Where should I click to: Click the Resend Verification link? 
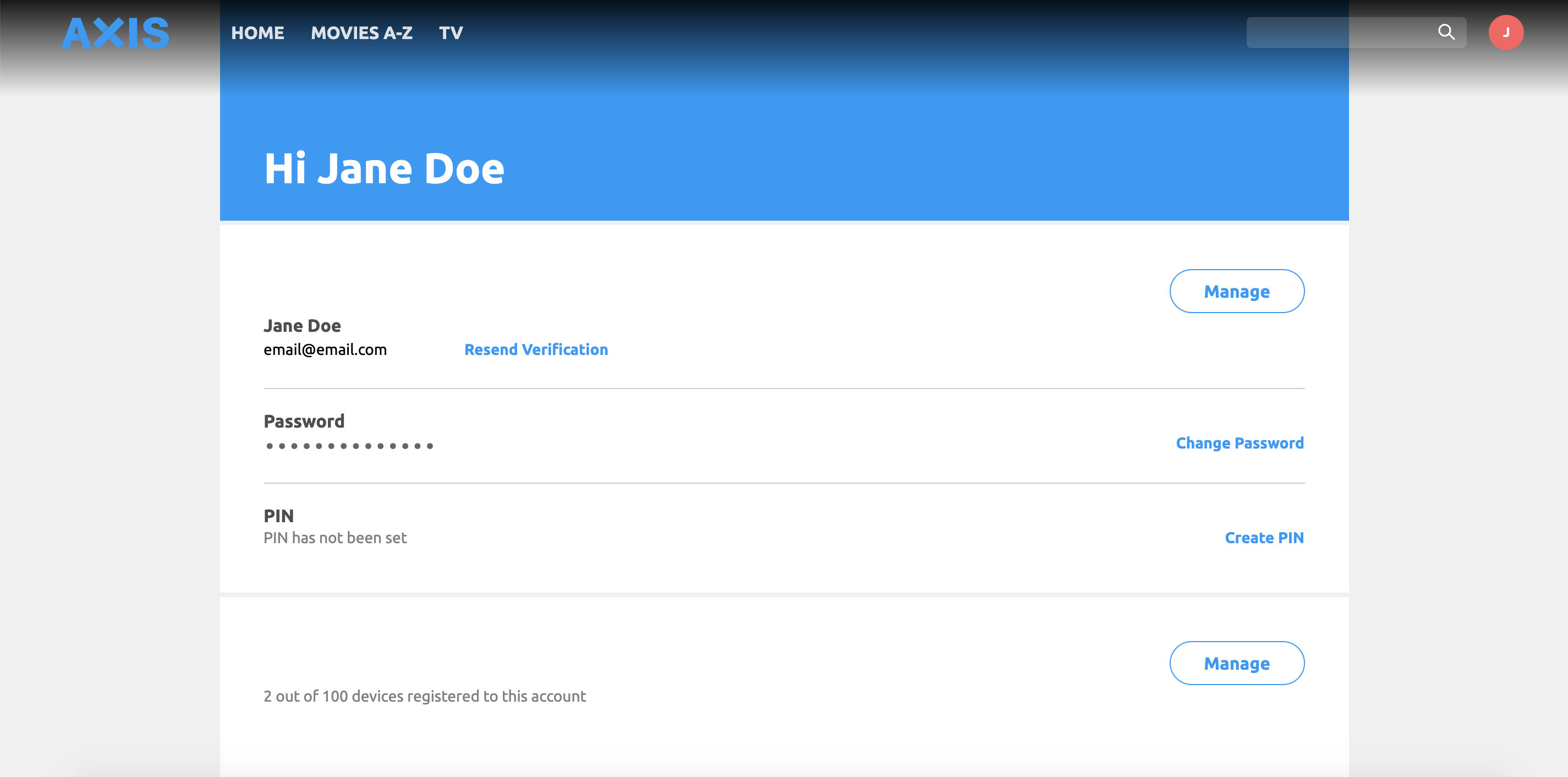pyautogui.click(x=536, y=349)
